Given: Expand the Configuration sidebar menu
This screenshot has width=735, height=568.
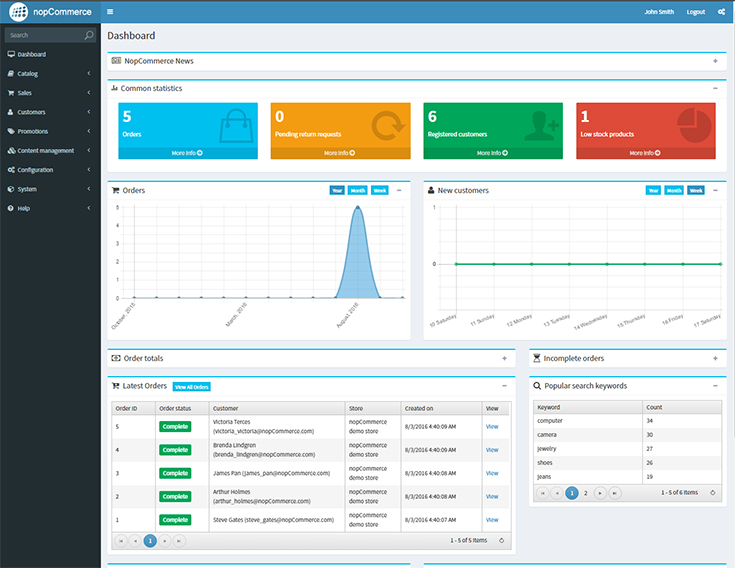Looking at the screenshot, I should coord(50,170).
